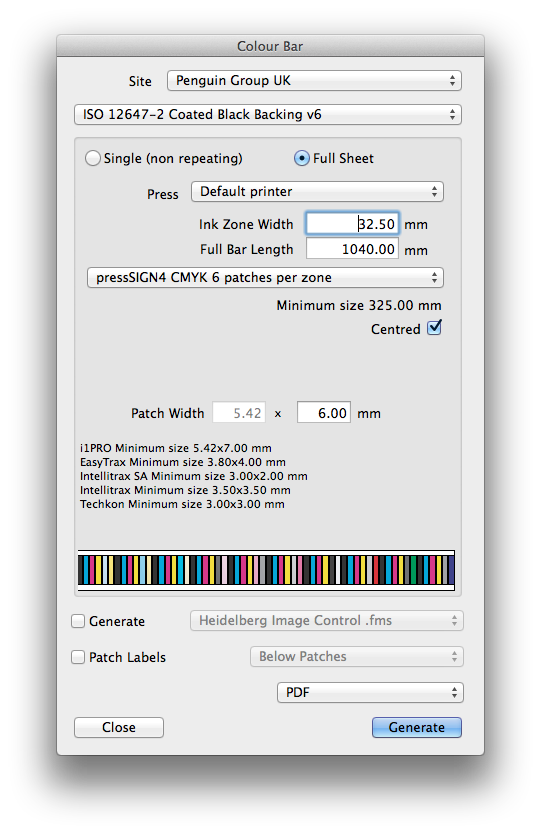The image size is (541, 834).
Task: Click the Colour Bar title bar
Action: click(x=270, y=46)
